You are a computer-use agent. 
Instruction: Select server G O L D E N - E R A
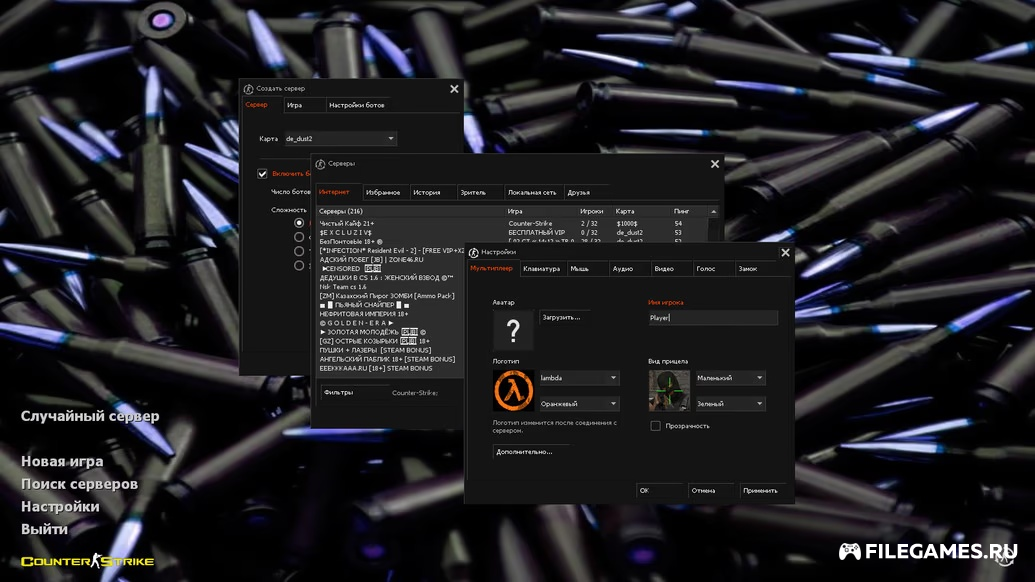click(391, 323)
